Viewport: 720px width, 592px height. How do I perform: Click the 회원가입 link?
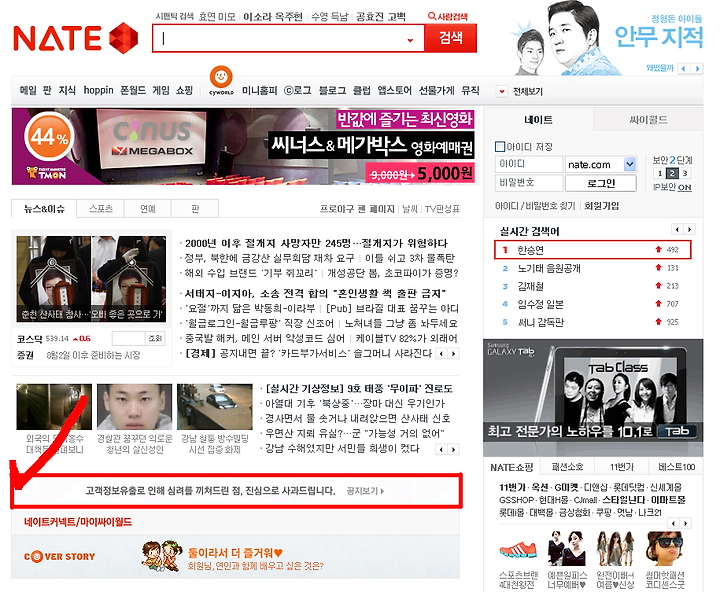pyautogui.click(x=601, y=206)
